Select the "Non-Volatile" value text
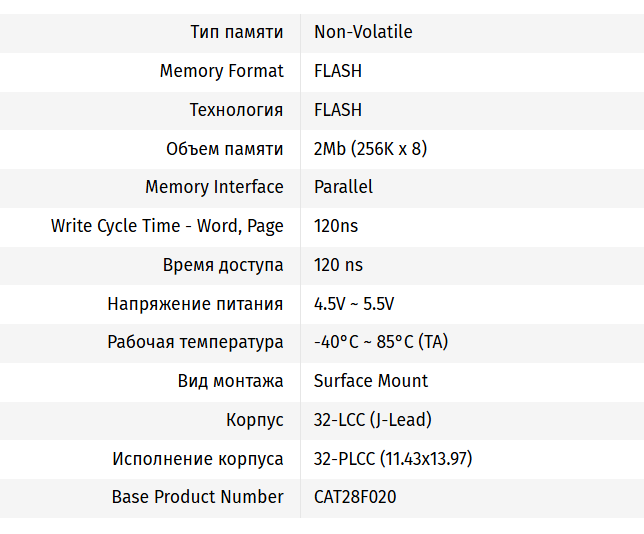 pyautogui.click(x=363, y=32)
